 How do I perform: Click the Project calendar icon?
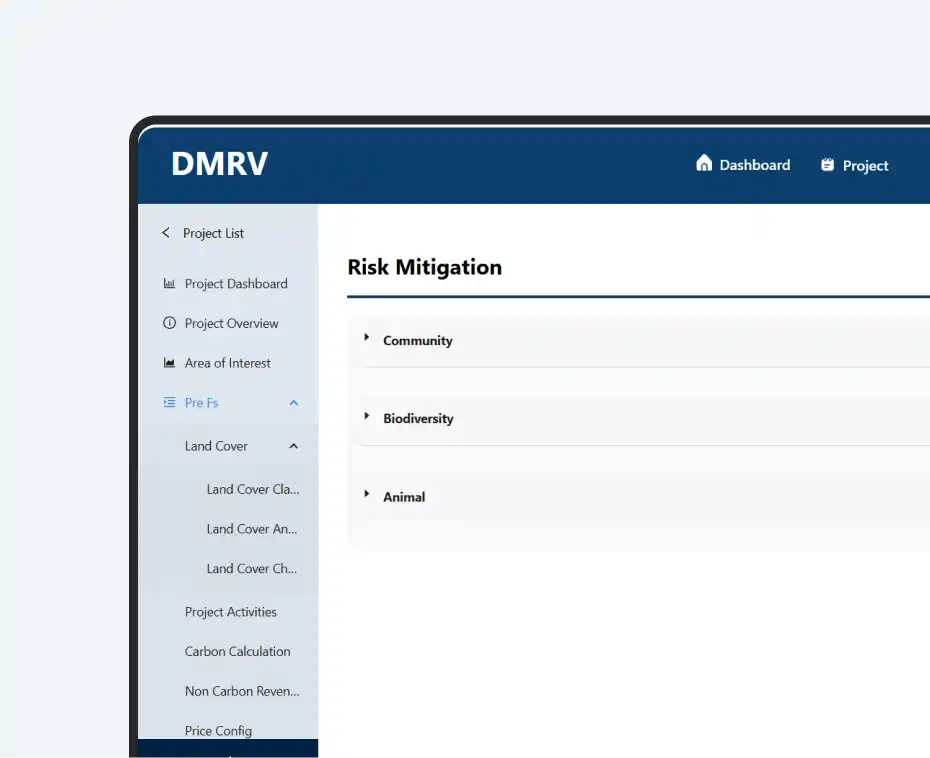click(827, 164)
